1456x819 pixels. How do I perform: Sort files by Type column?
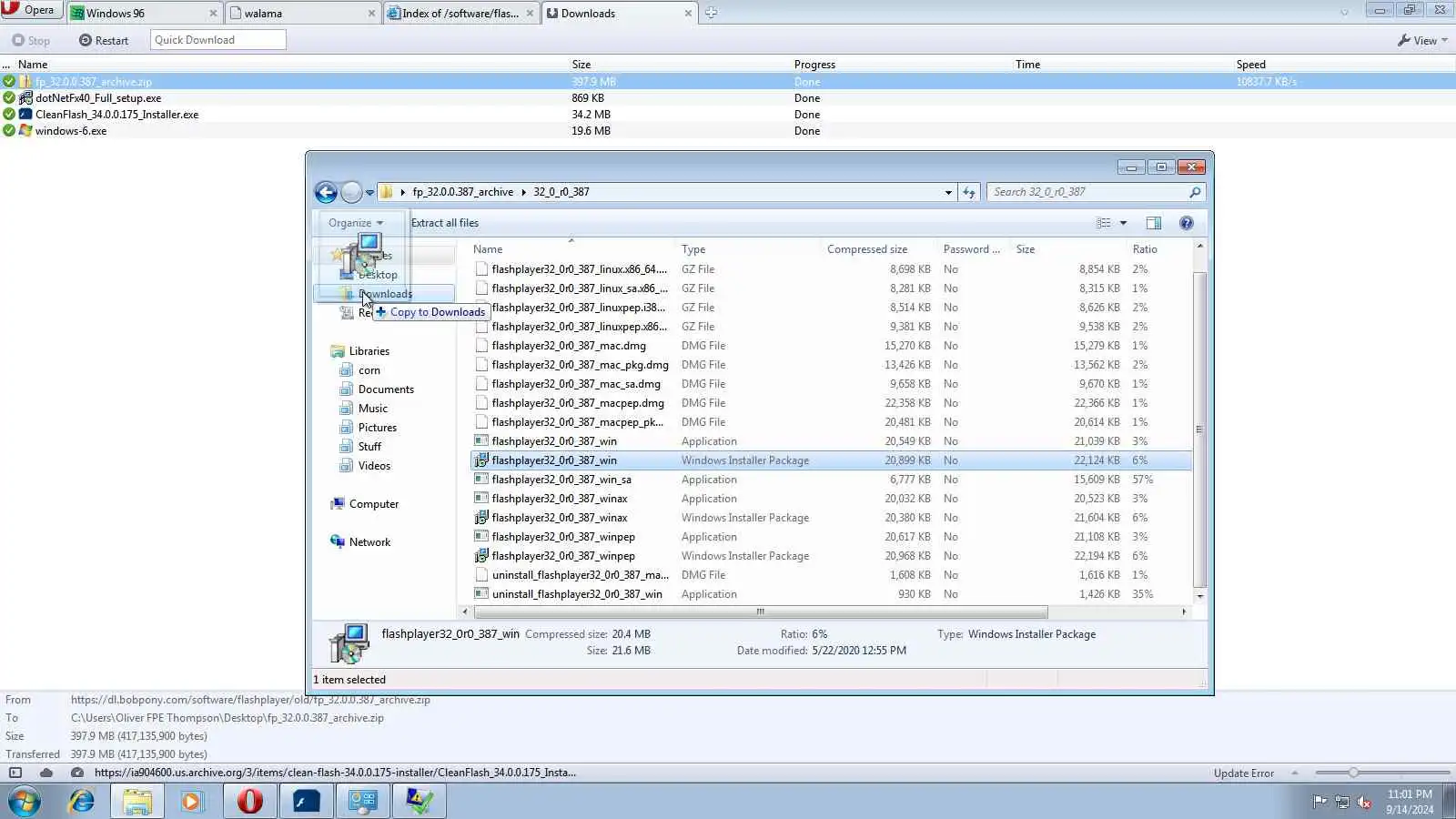click(693, 249)
